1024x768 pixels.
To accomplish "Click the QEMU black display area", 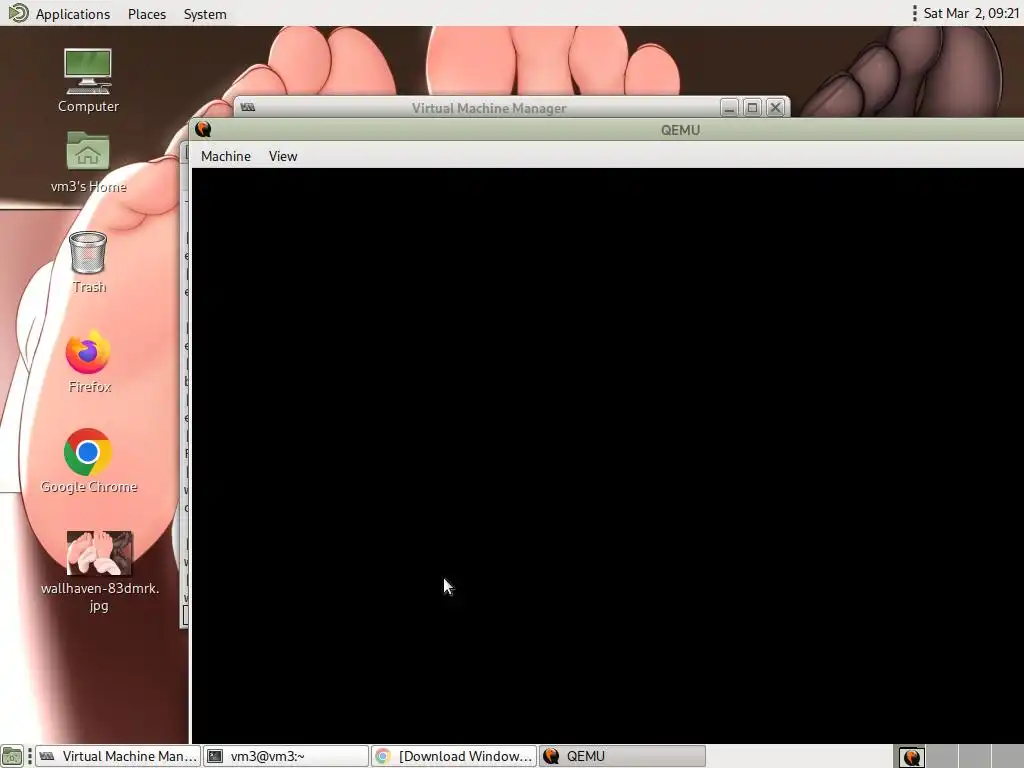I will point(607,455).
